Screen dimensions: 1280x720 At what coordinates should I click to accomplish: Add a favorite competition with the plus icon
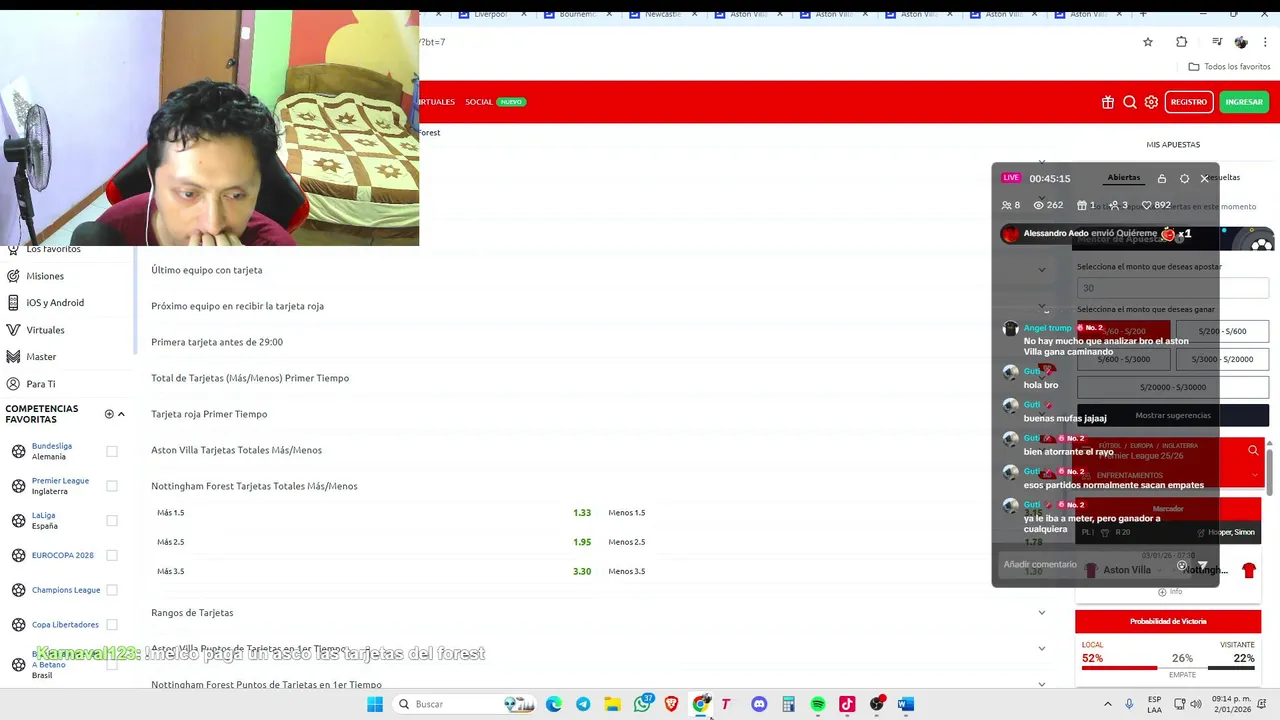point(109,414)
